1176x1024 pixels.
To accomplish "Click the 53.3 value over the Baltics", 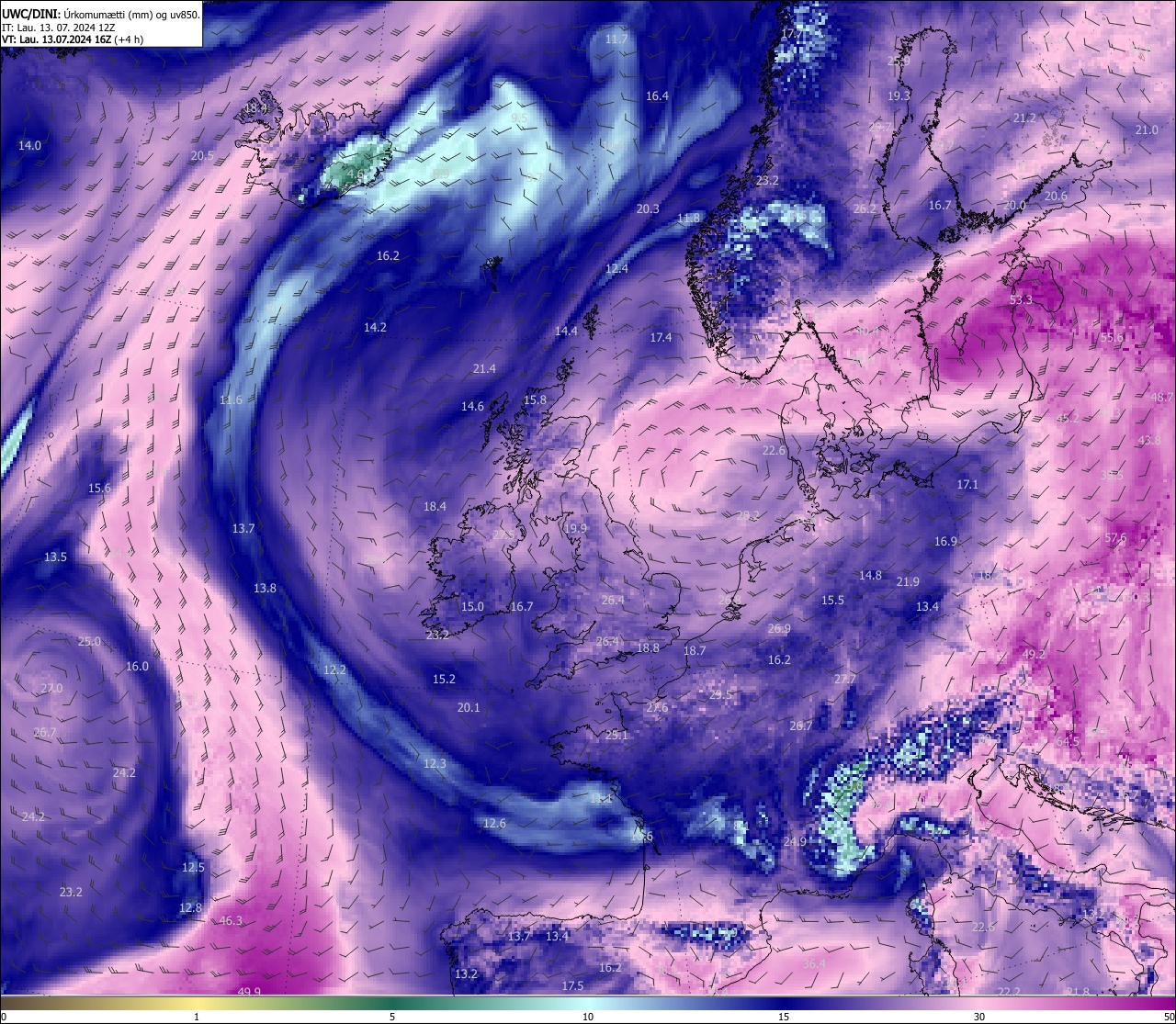I will 1021,299.
